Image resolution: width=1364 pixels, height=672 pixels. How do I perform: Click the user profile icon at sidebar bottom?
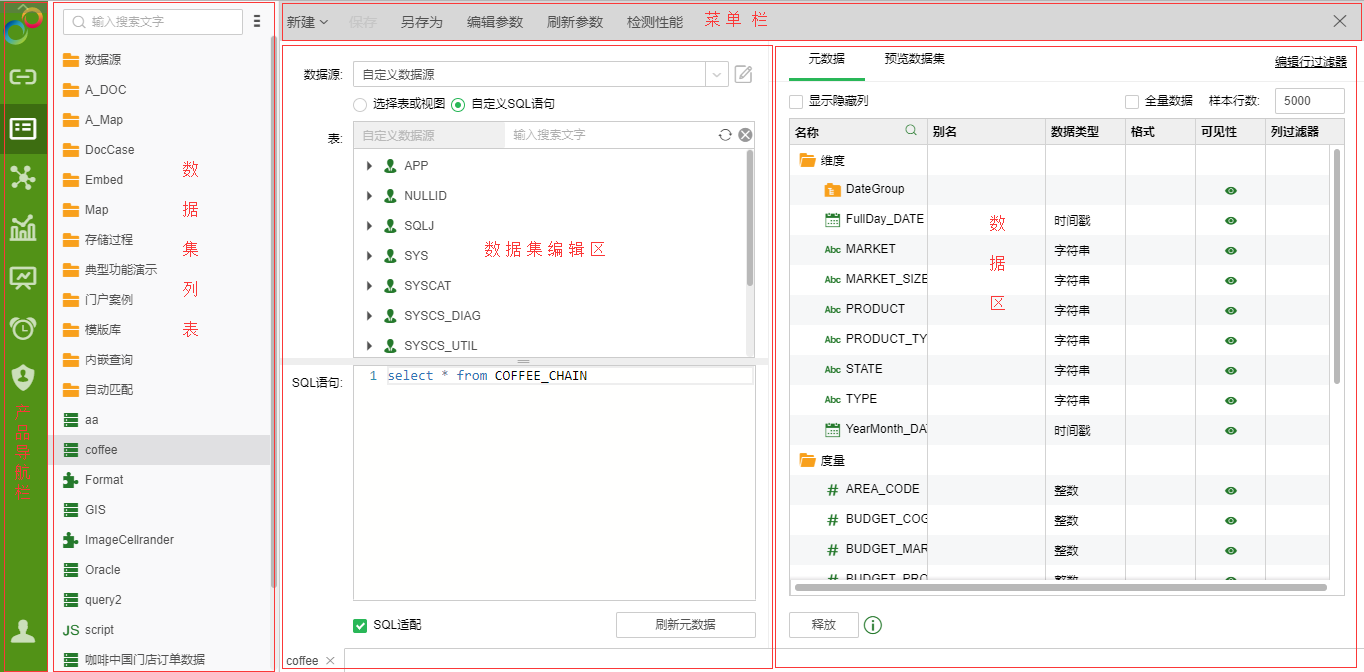22,631
